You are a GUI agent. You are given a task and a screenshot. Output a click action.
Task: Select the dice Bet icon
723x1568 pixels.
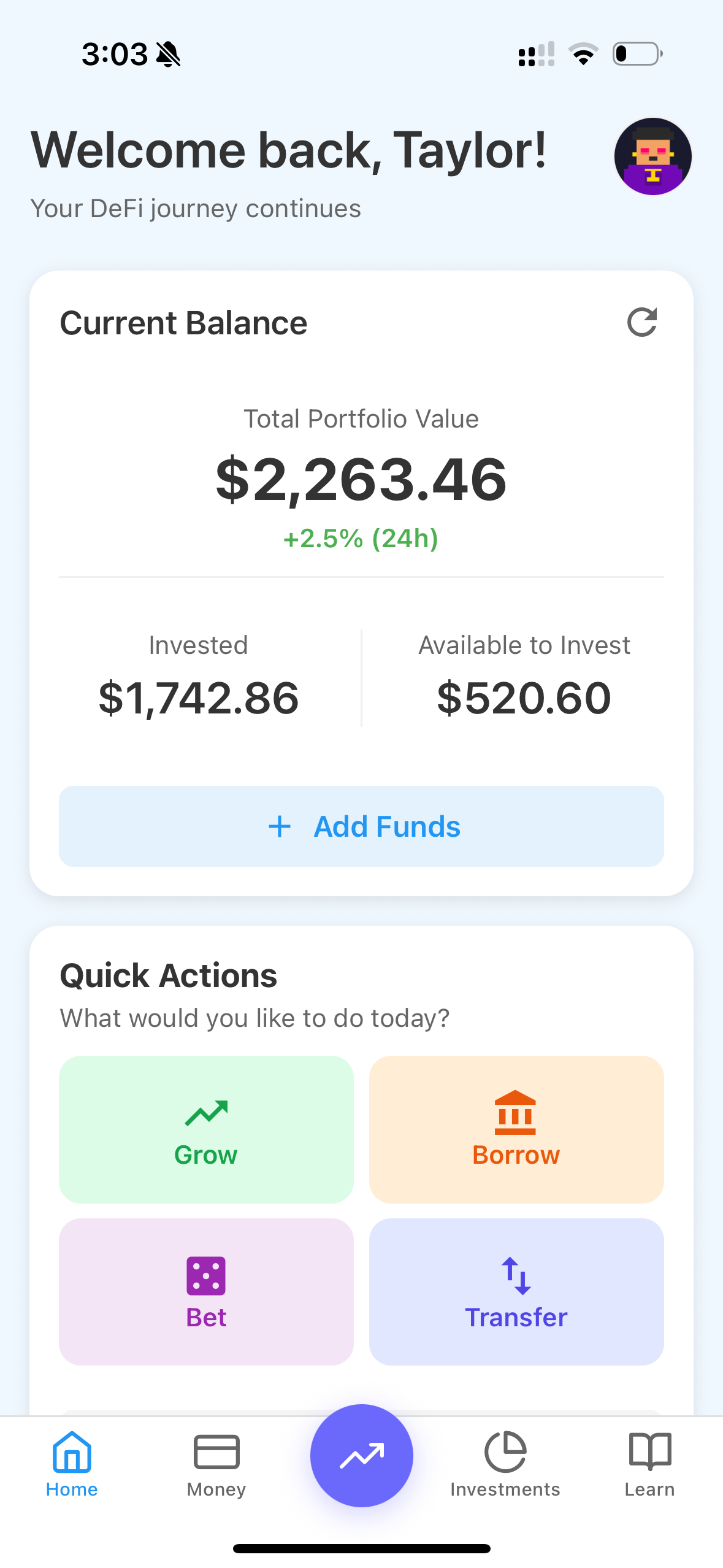[206, 1276]
